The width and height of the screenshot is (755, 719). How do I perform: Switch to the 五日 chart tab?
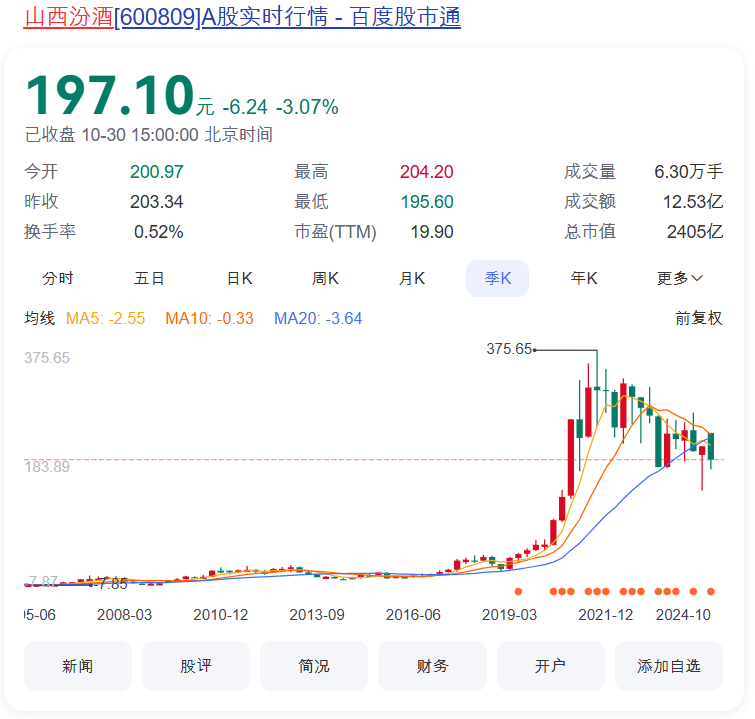(x=149, y=278)
